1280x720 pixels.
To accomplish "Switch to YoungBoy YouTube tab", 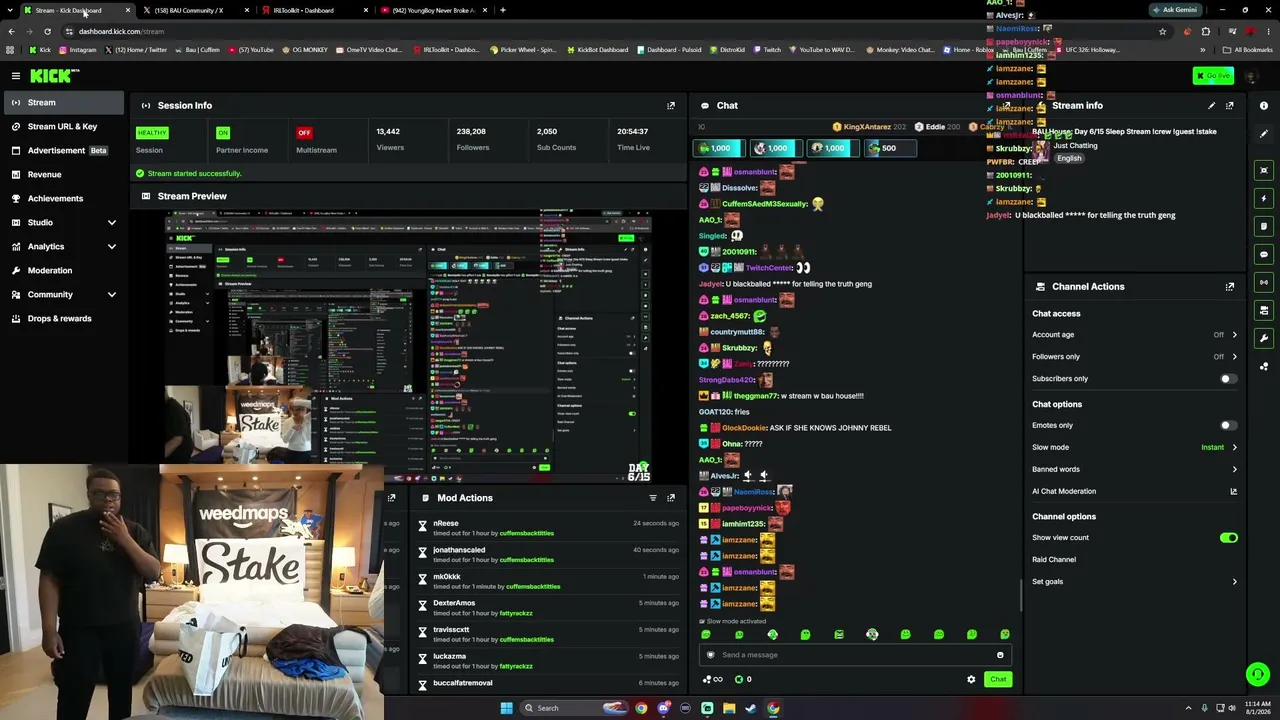I will click(434, 10).
